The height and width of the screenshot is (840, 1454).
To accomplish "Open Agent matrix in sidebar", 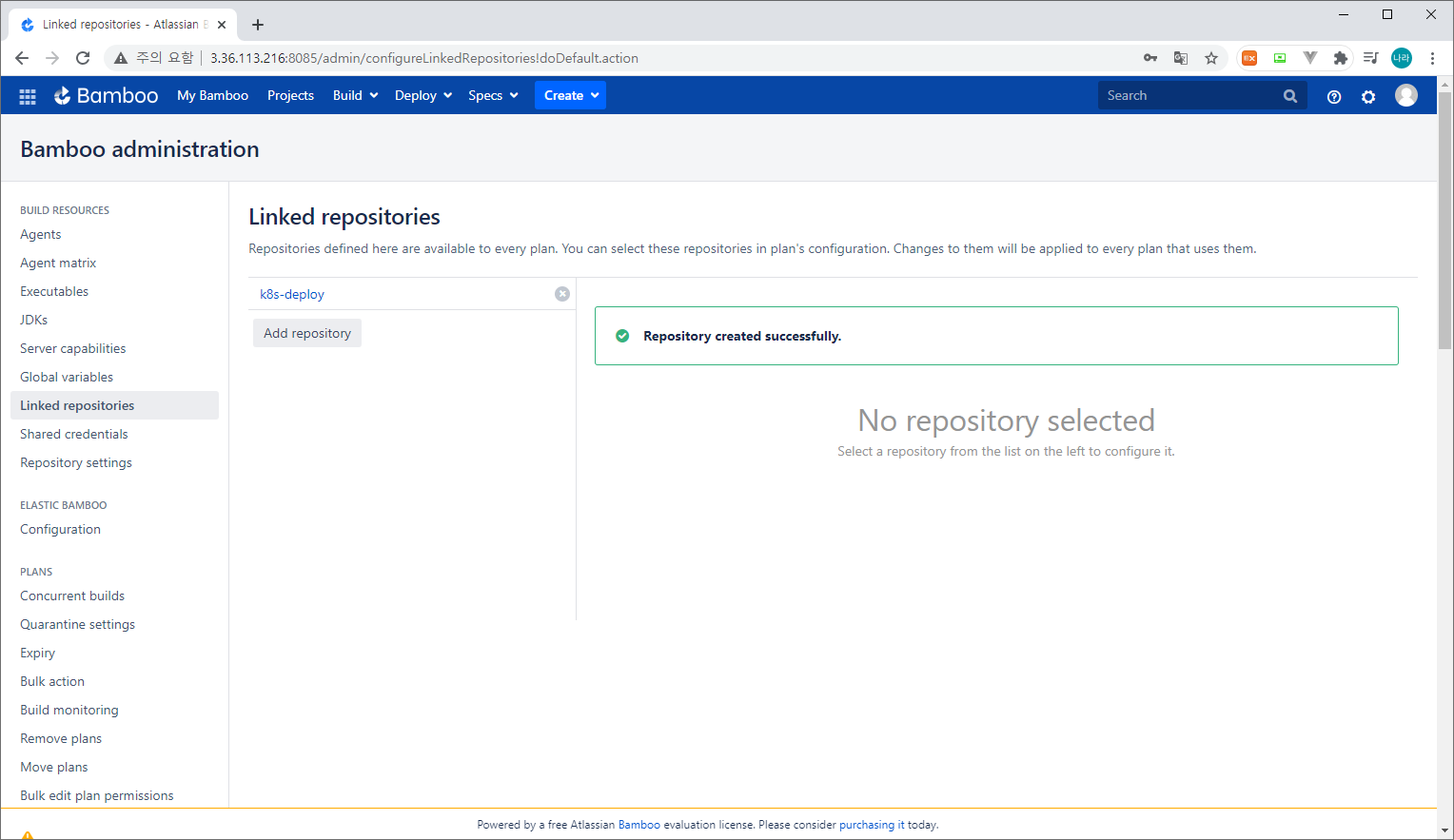I will pyautogui.click(x=58, y=263).
